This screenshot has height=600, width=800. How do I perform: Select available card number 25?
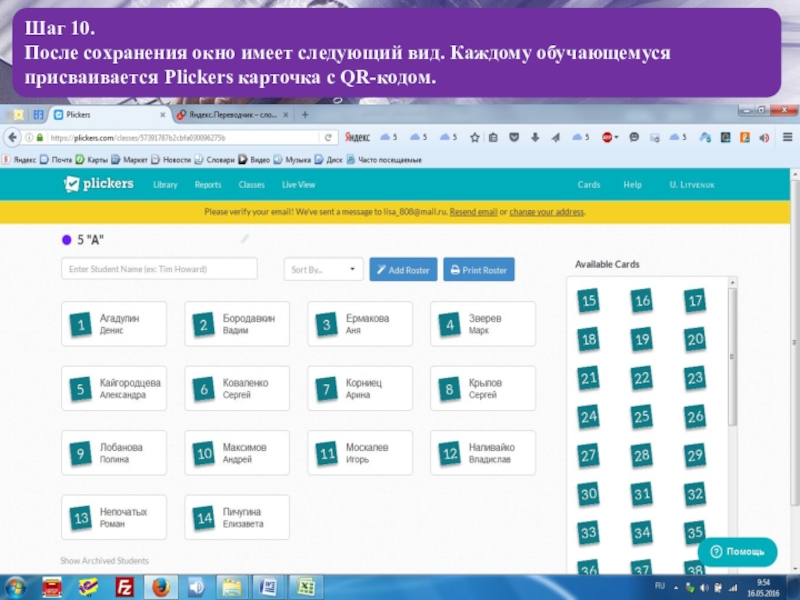click(641, 417)
